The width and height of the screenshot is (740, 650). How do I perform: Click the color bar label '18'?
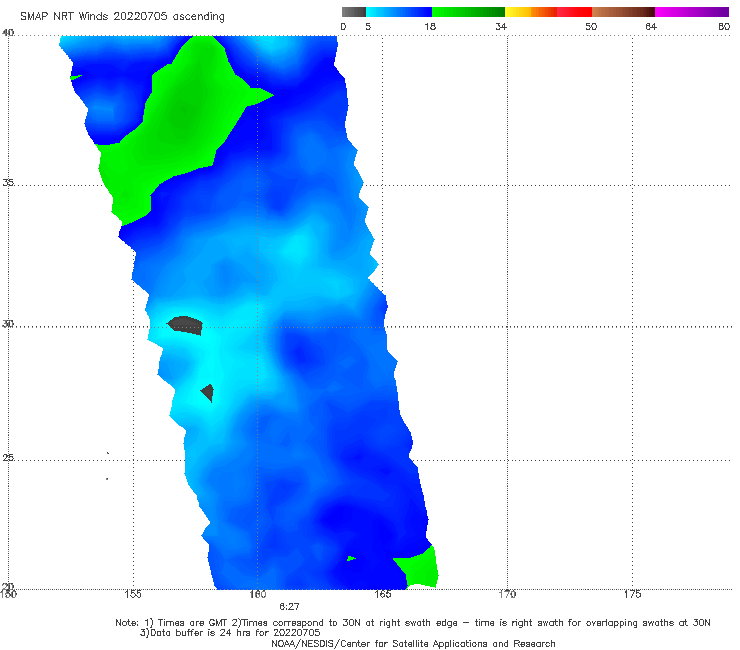430,26
